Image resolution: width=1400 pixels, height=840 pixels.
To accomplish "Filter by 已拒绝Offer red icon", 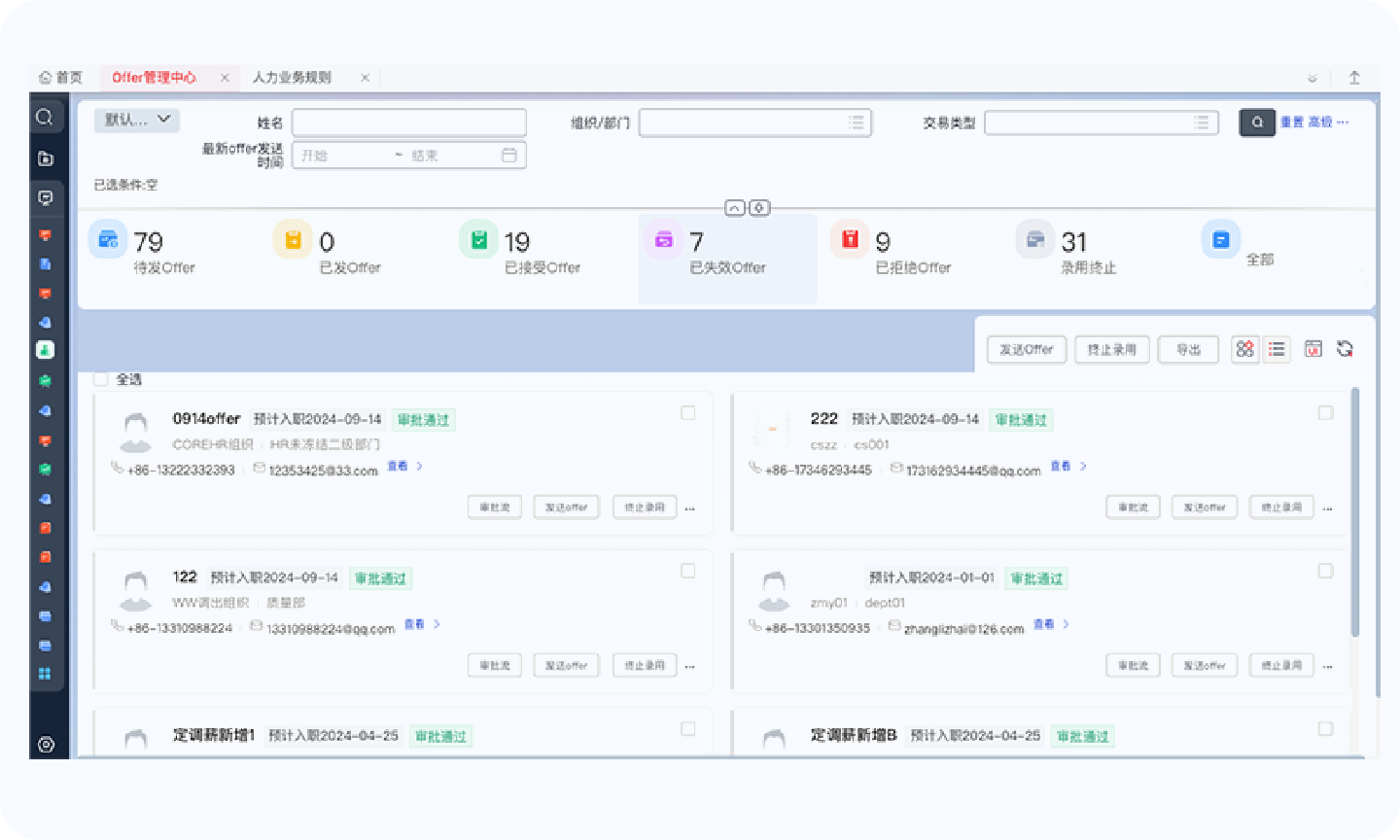I will click(x=850, y=239).
